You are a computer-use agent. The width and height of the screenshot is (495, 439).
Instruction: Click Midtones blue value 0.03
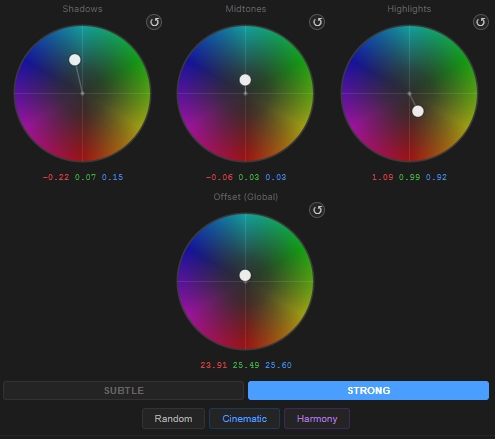pyautogui.click(x=276, y=177)
